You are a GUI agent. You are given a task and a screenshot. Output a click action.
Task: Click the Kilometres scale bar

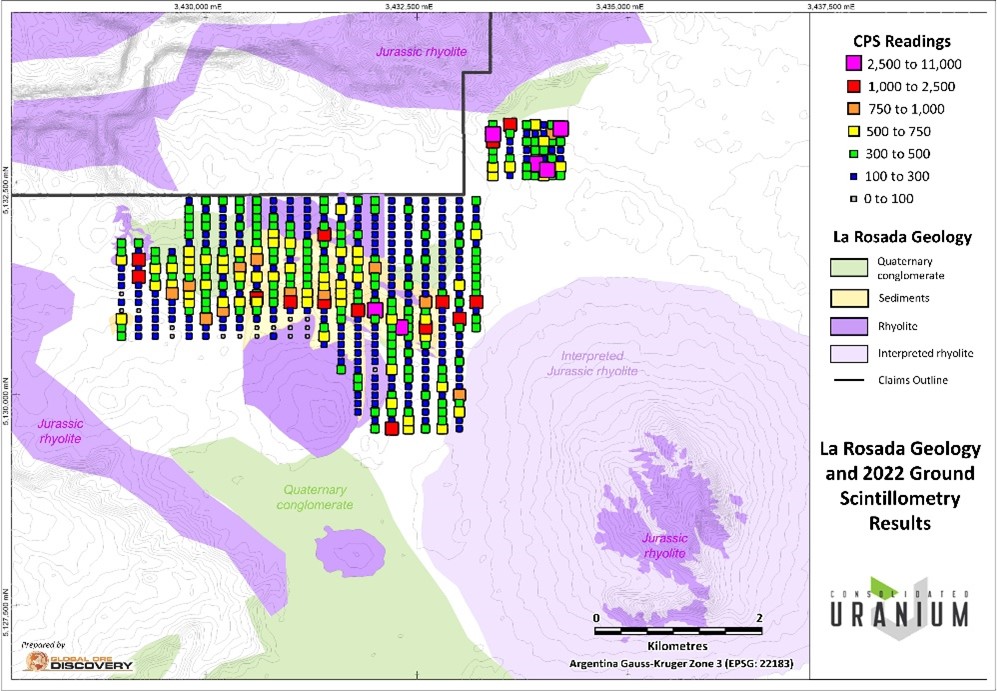678,631
